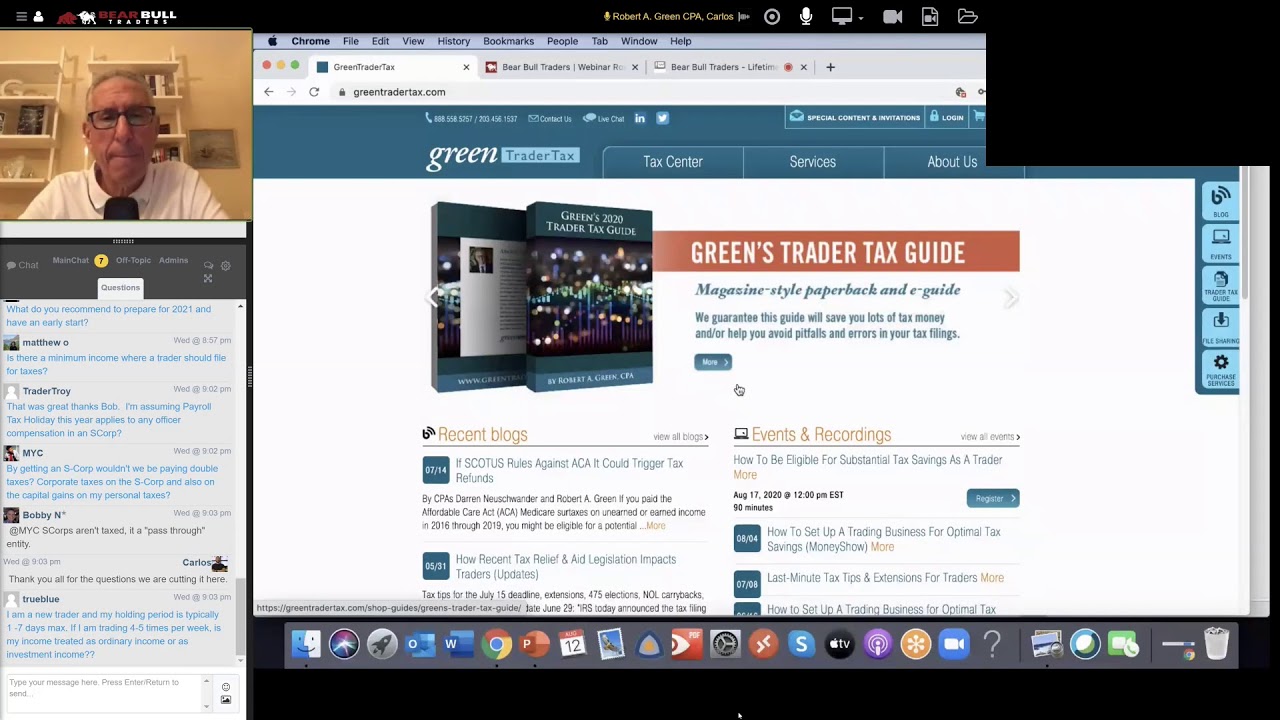Click the chat message input field
Viewport: 1280px width, 720px height.
coord(105,692)
